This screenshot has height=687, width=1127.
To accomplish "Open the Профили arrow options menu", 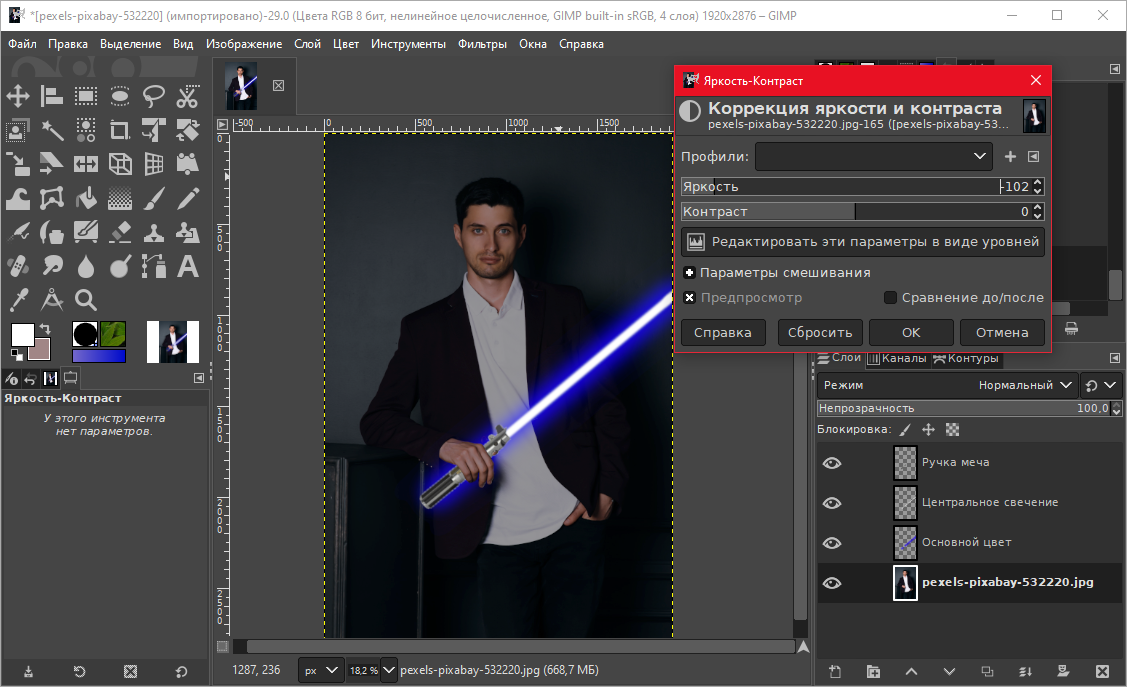I will 1034,157.
